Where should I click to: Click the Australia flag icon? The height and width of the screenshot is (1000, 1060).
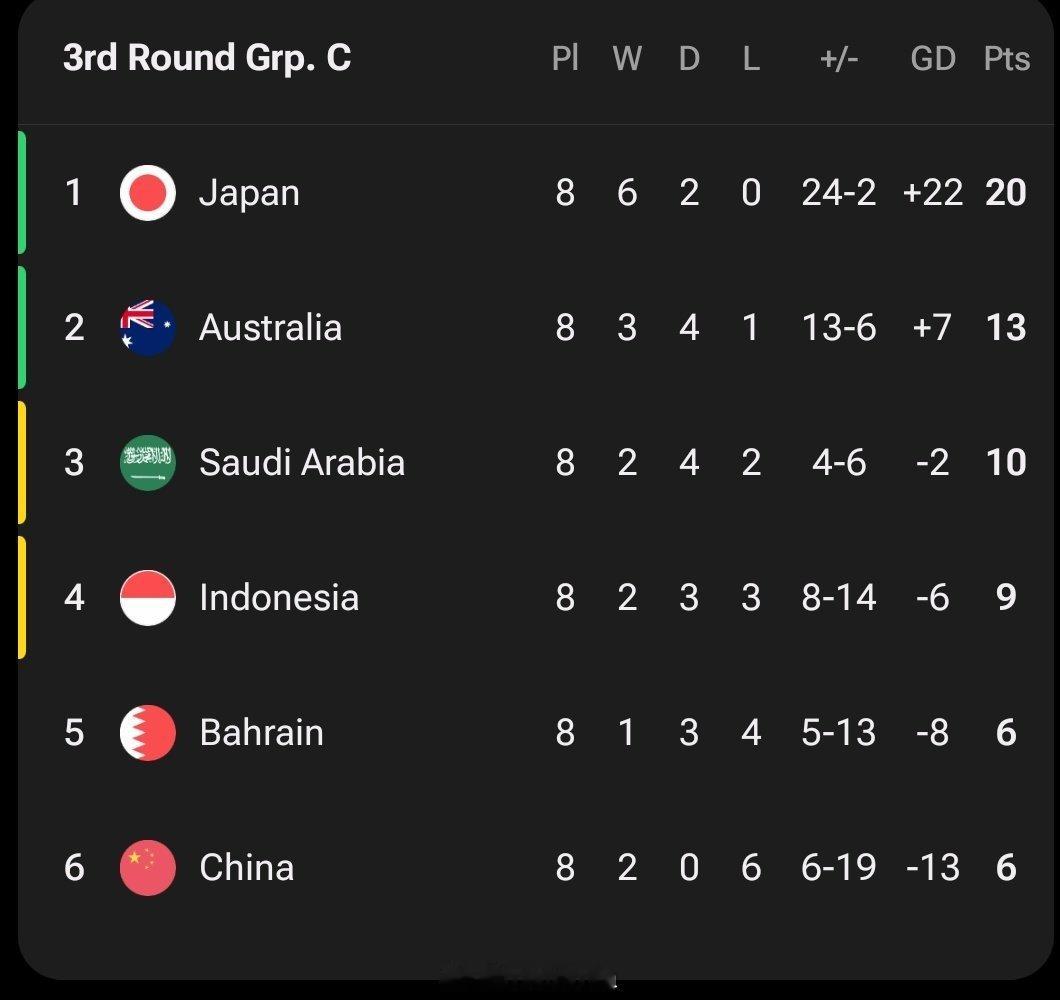[147, 328]
